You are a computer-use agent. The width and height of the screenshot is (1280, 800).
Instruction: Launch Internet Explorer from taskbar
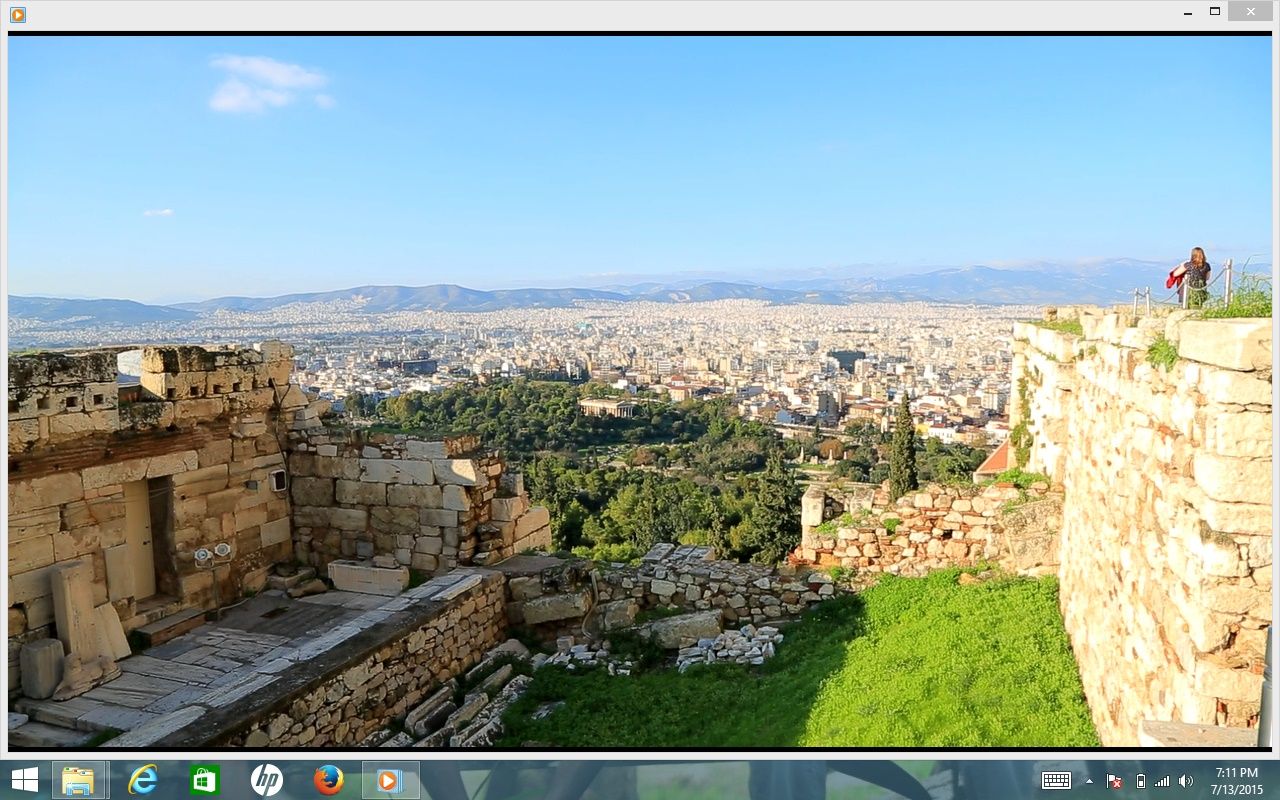click(143, 780)
